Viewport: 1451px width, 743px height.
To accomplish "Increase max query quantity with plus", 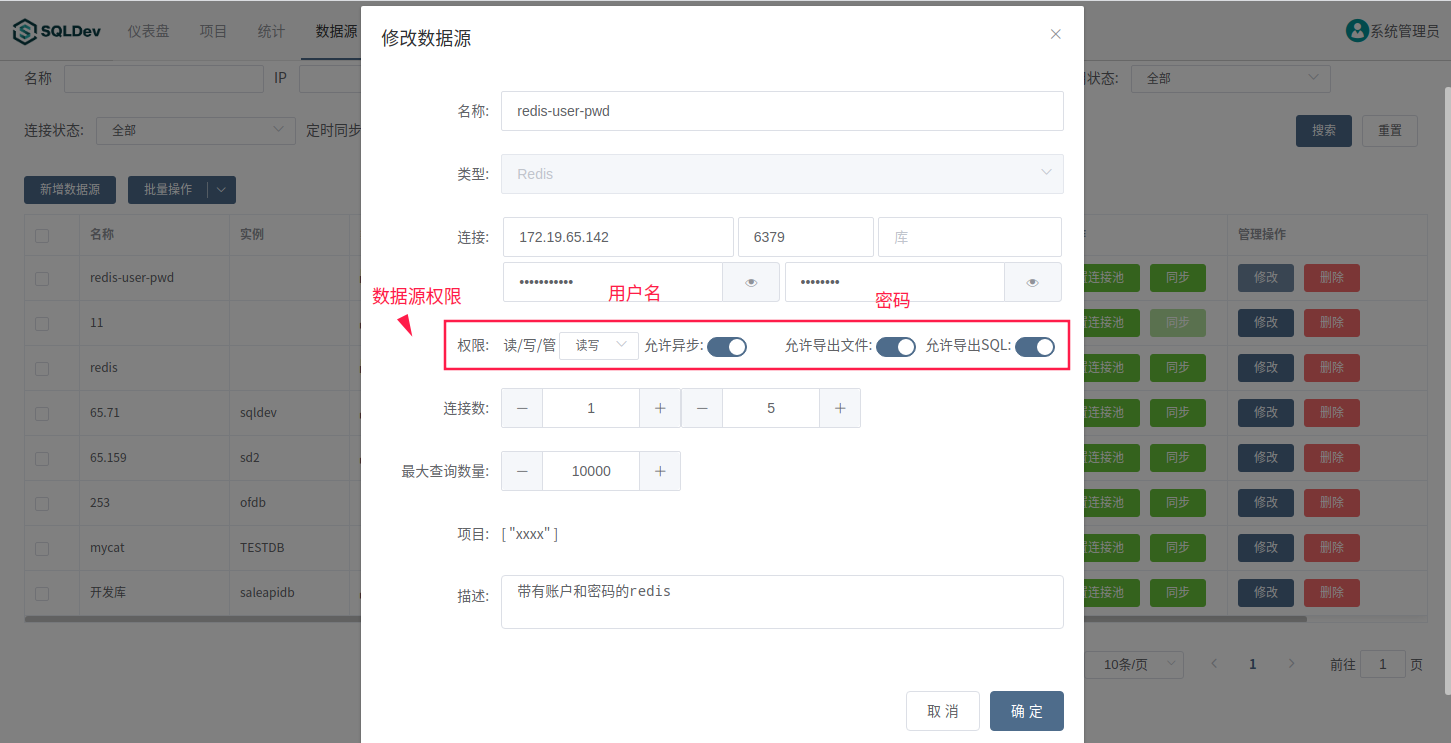I will tap(660, 471).
